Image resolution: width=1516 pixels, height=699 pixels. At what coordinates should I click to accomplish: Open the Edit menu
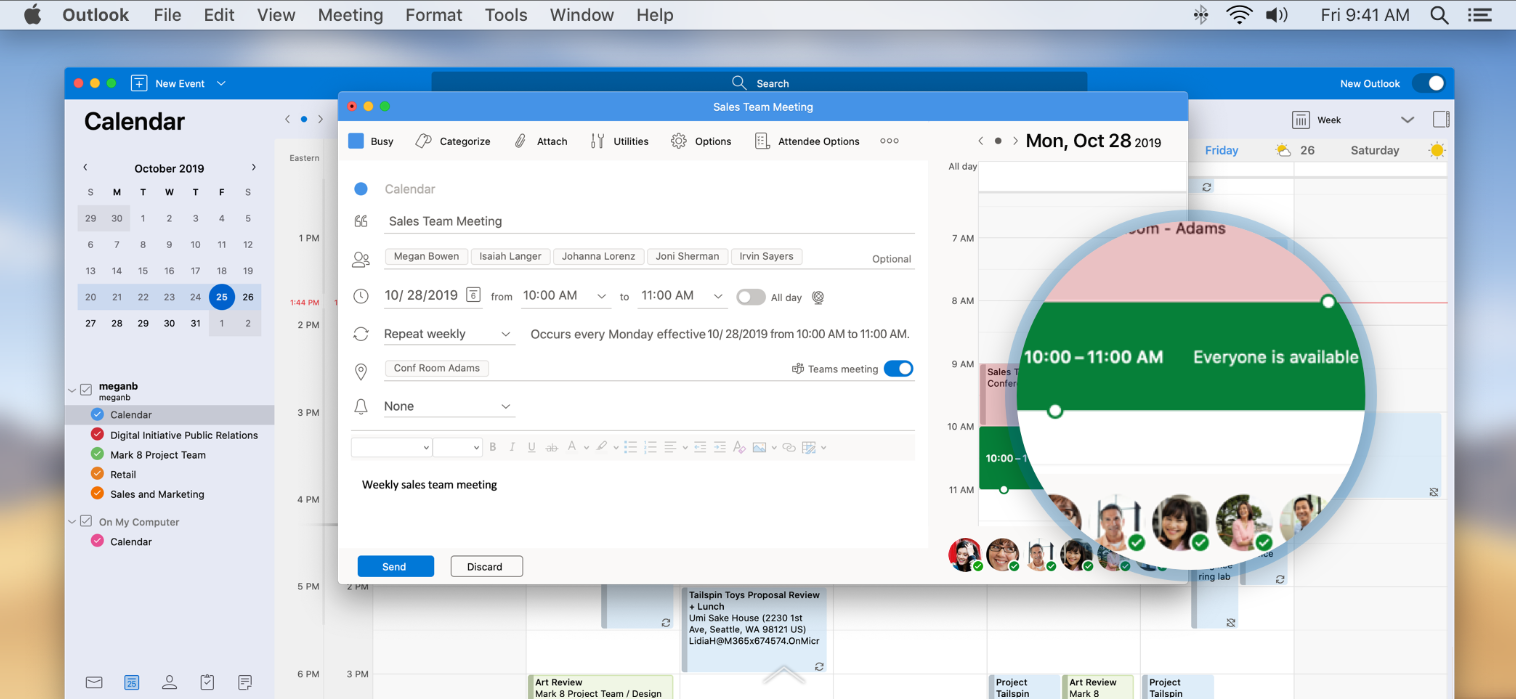click(219, 15)
